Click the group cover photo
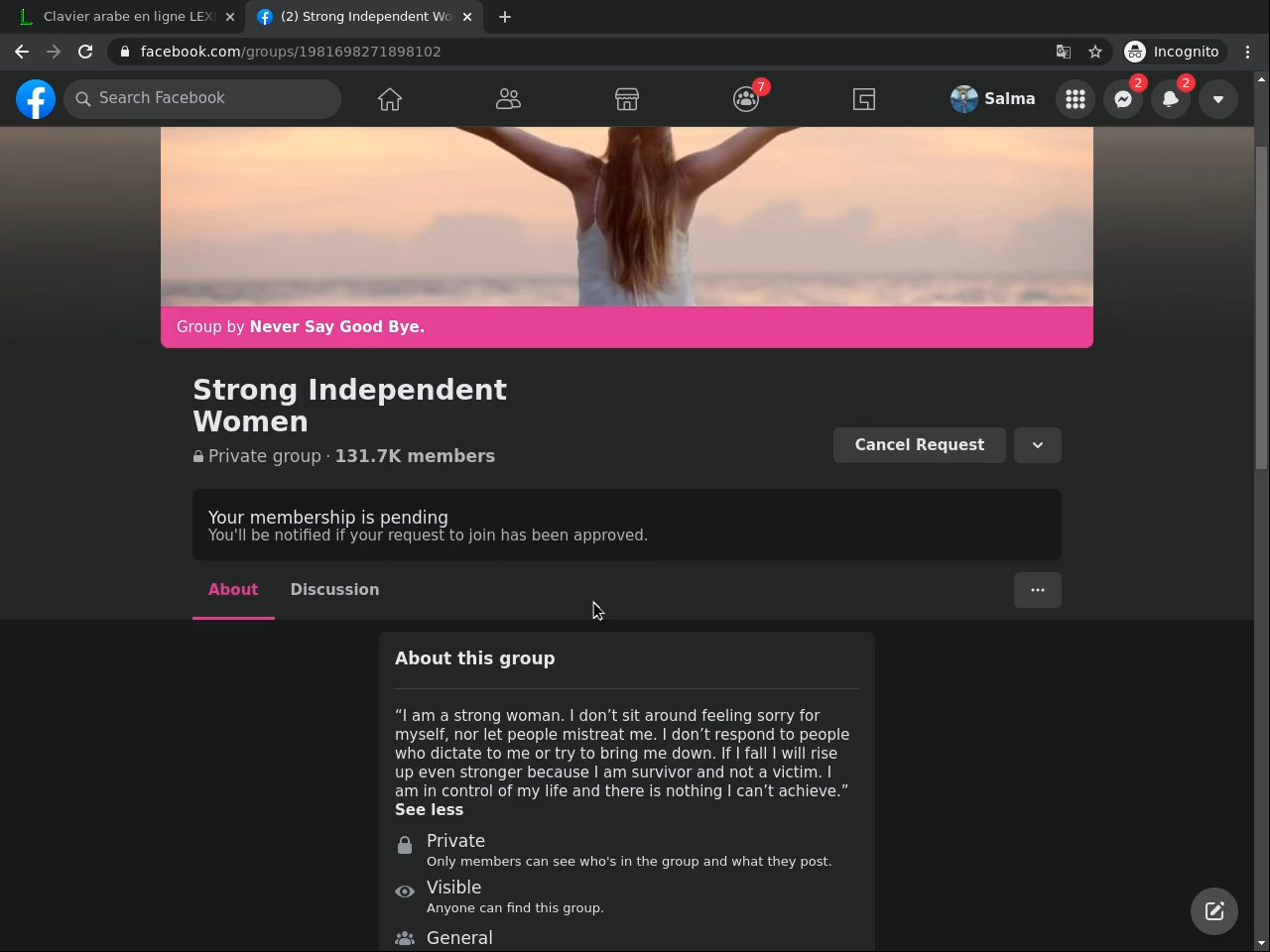The height and width of the screenshot is (952, 1270). coord(627,216)
